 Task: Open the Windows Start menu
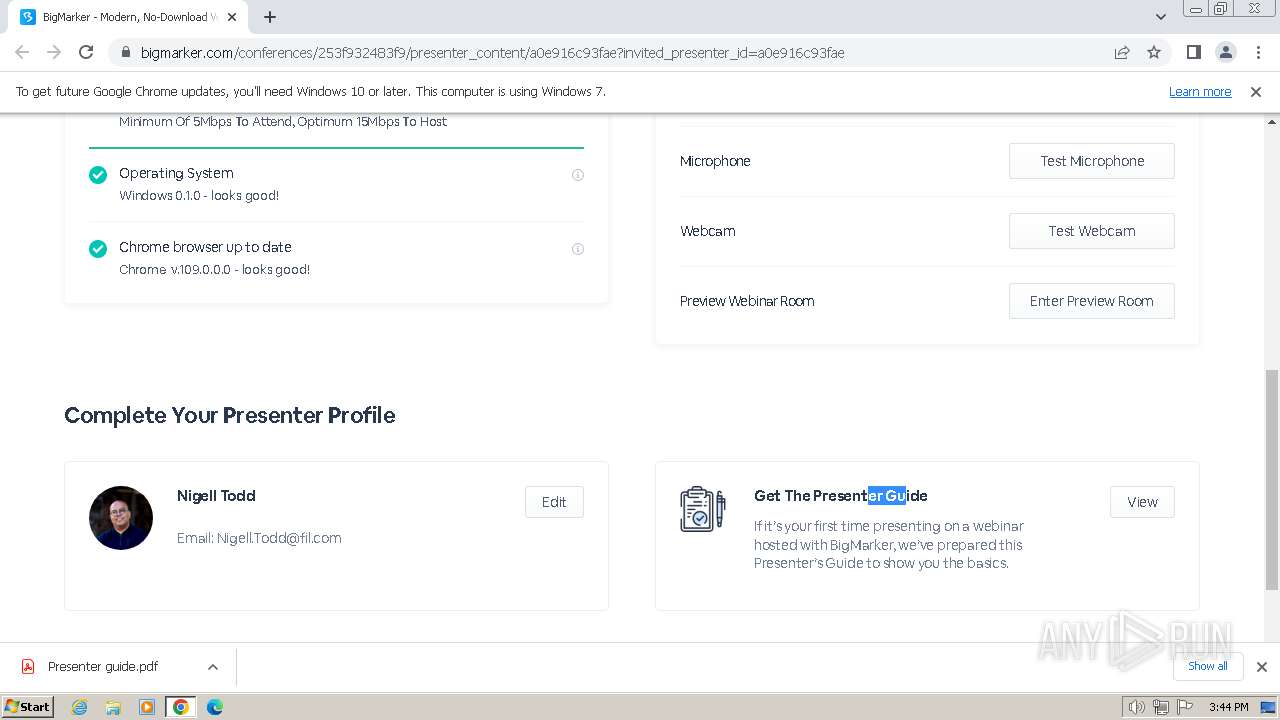tap(28, 707)
